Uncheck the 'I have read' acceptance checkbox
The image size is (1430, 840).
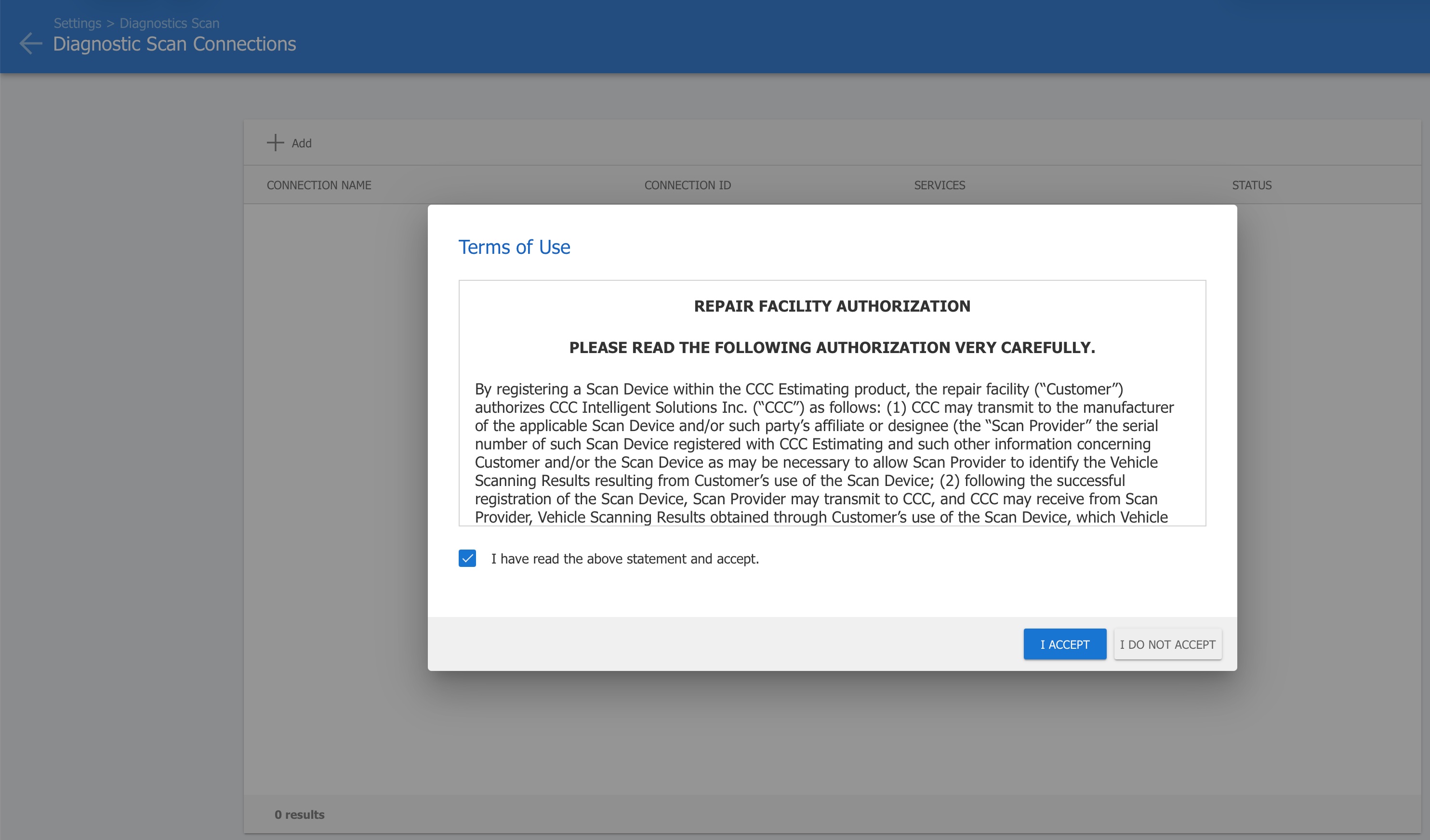(467, 558)
